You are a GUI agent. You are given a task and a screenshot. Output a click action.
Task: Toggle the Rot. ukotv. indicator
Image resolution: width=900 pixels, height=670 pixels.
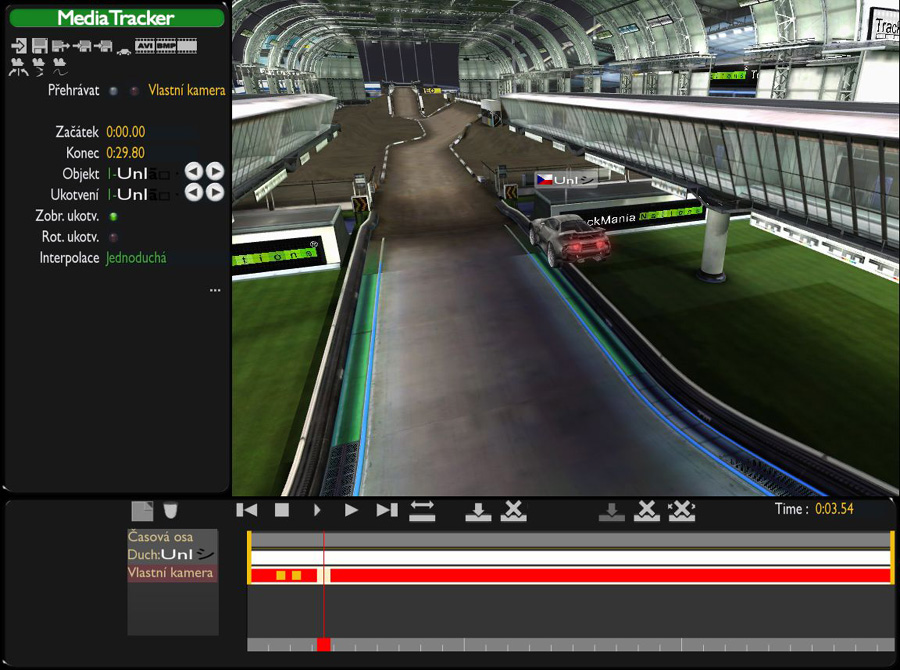(x=114, y=237)
